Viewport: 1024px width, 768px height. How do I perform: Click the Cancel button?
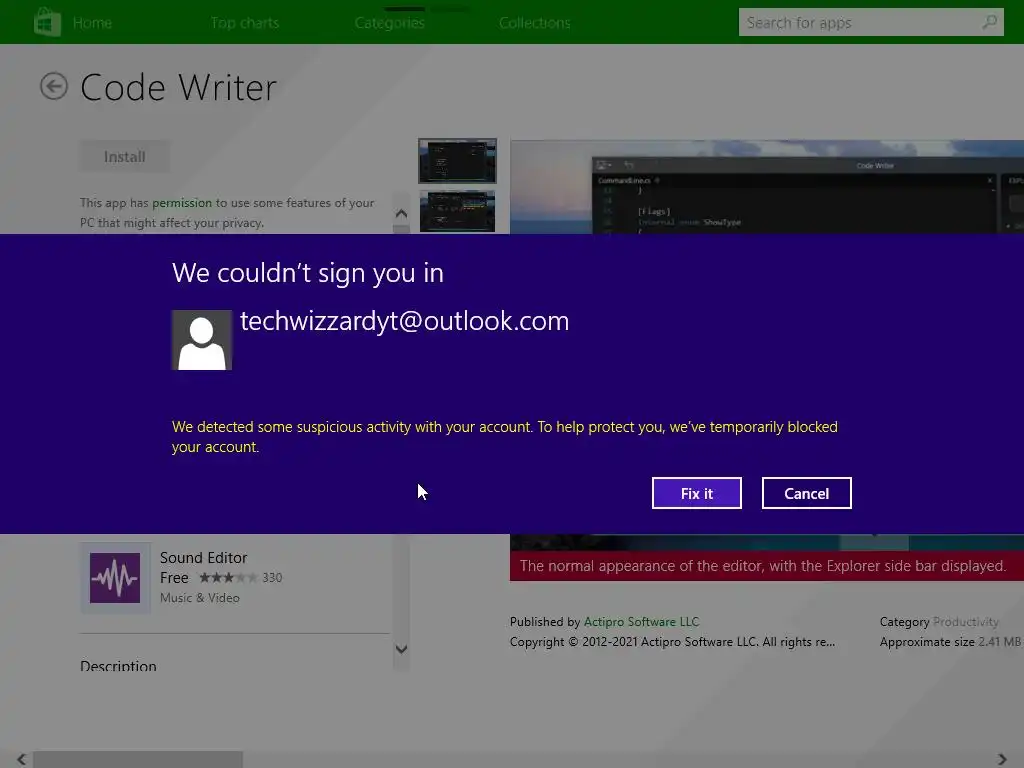click(807, 493)
